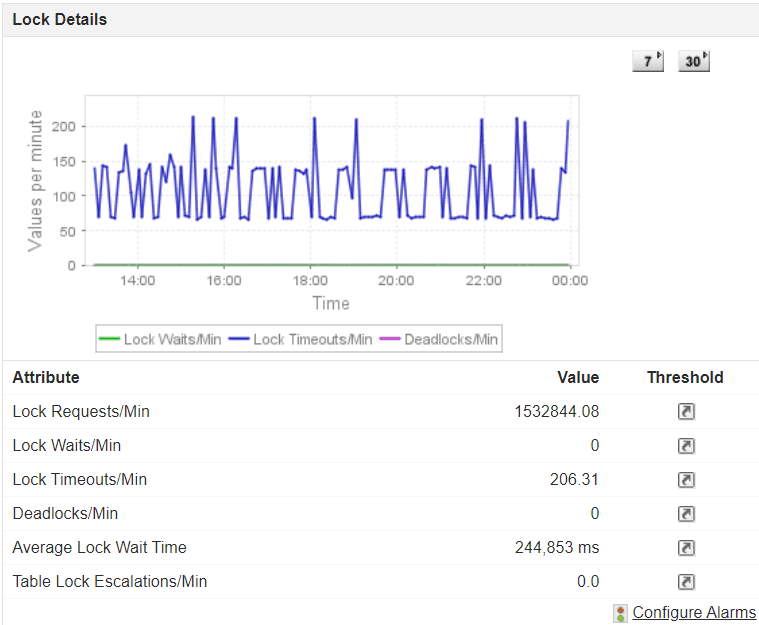Click threshold icon for Lock Waits/Min
759x625 pixels.
click(685, 446)
